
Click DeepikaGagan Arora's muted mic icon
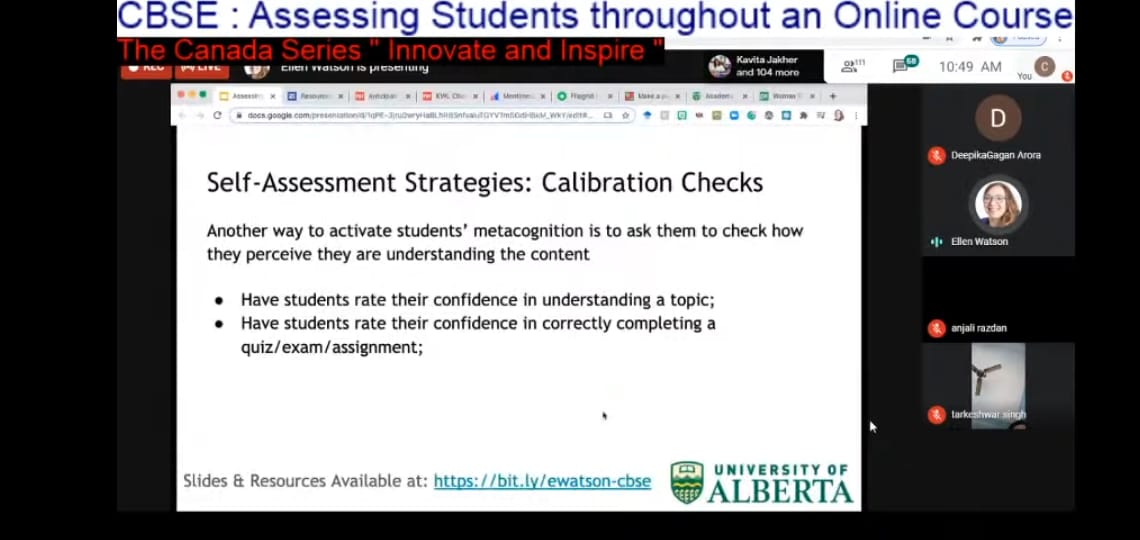[x=937, y=155]
